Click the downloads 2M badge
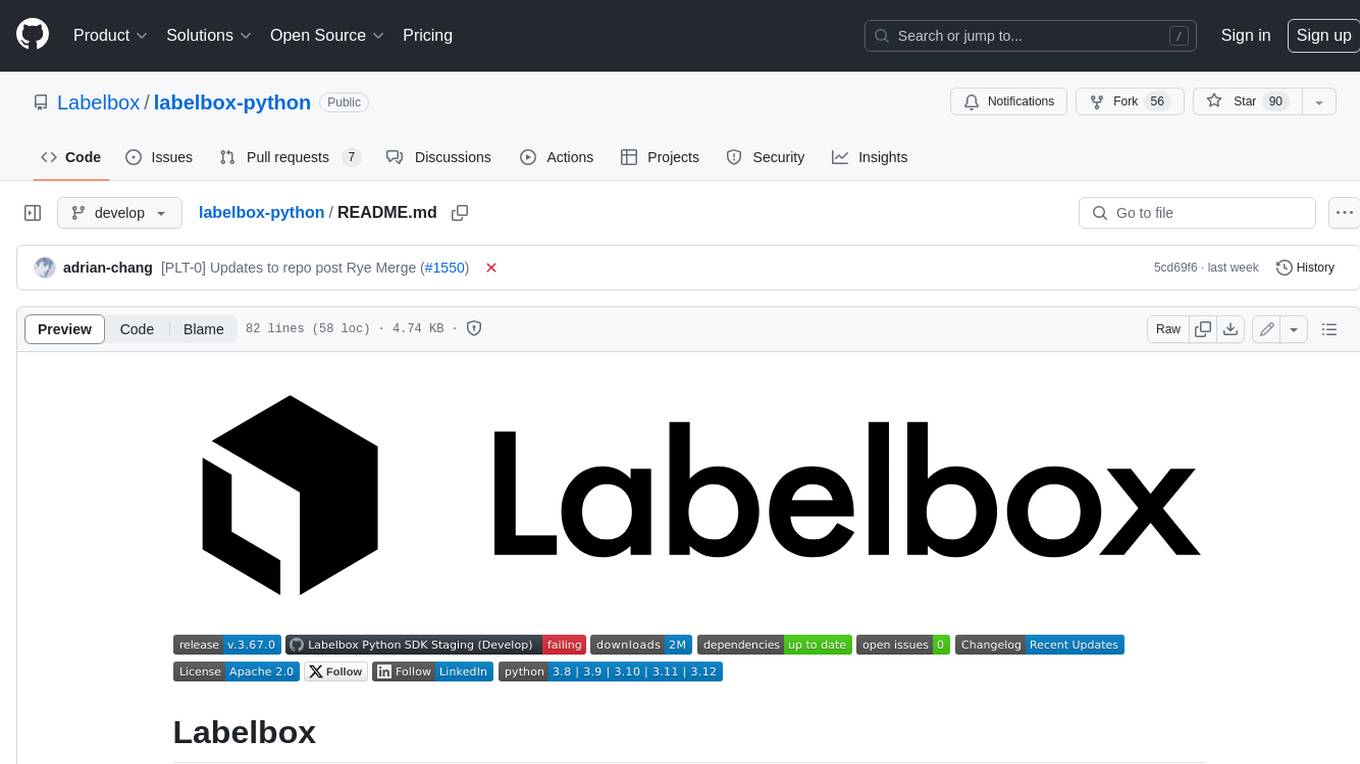This screenshot has height=764, width=1360. pos(641,645)
